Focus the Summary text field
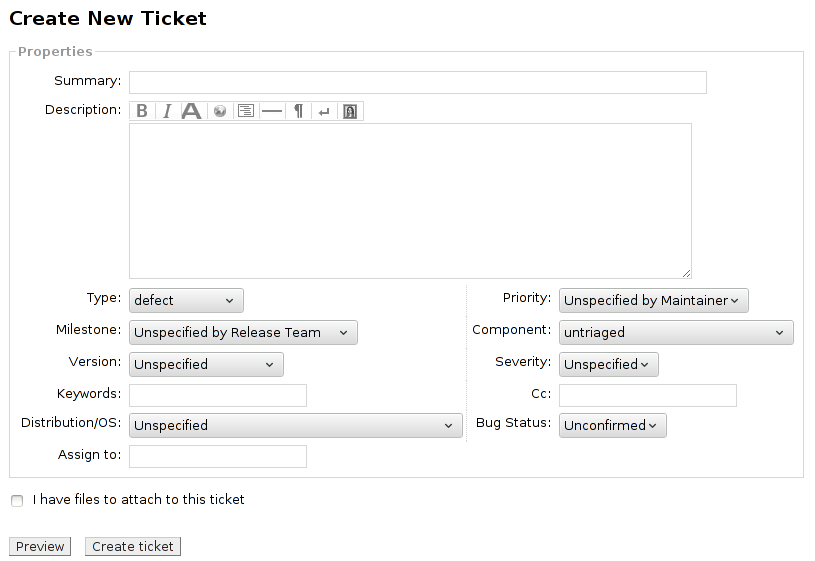 [x=417, y=82]
